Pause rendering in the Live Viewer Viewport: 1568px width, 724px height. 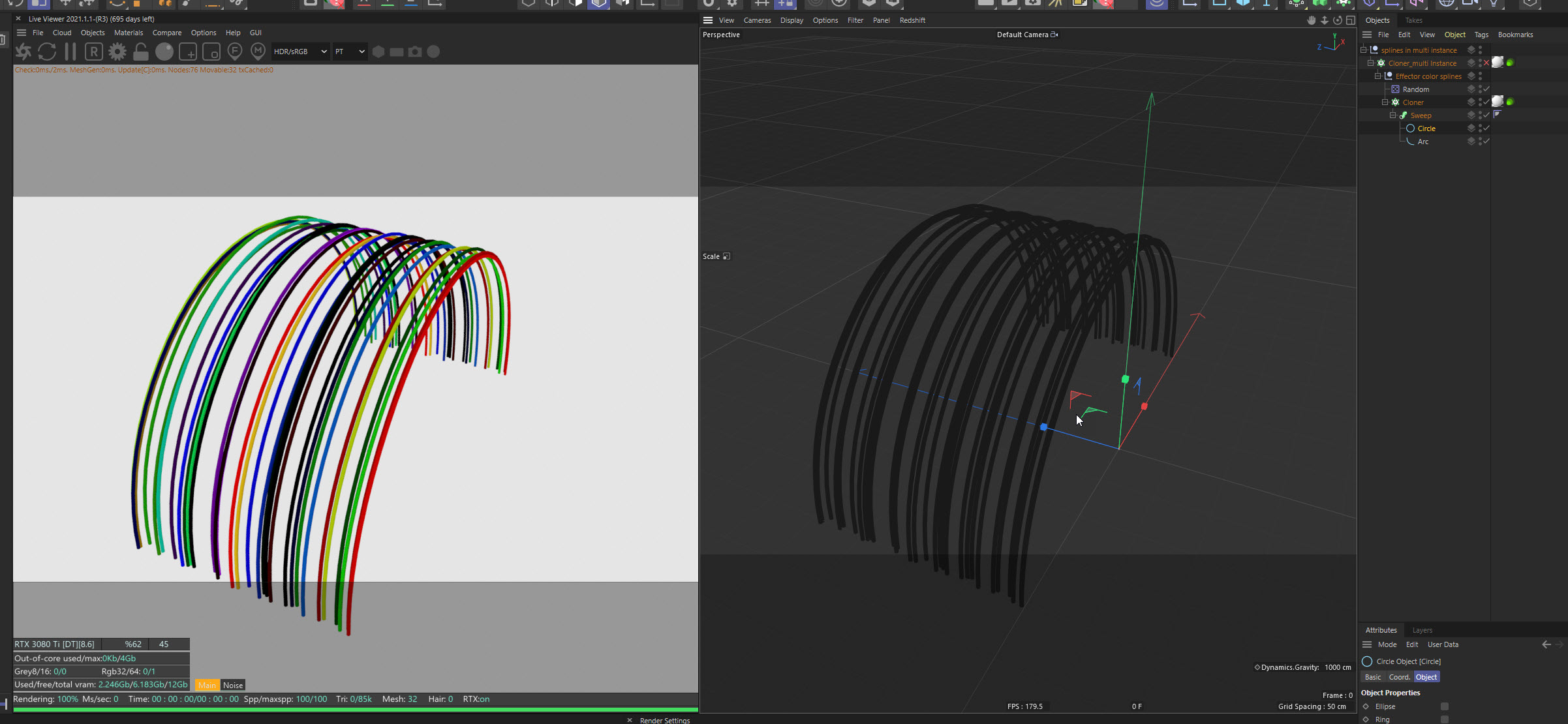tap(70, 52)
